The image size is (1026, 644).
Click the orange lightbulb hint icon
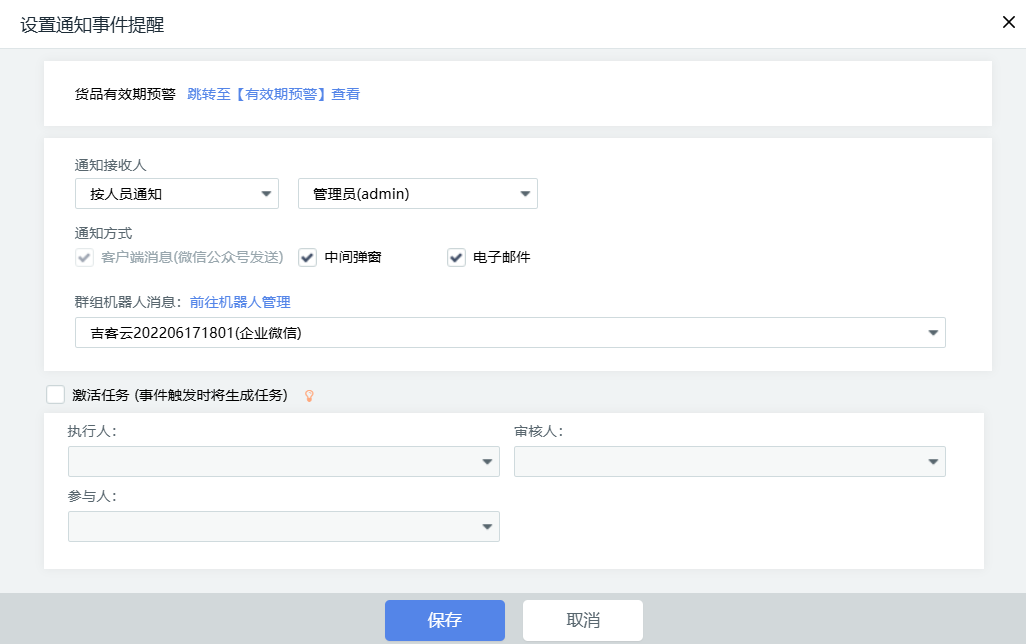(x=310, y=396)
